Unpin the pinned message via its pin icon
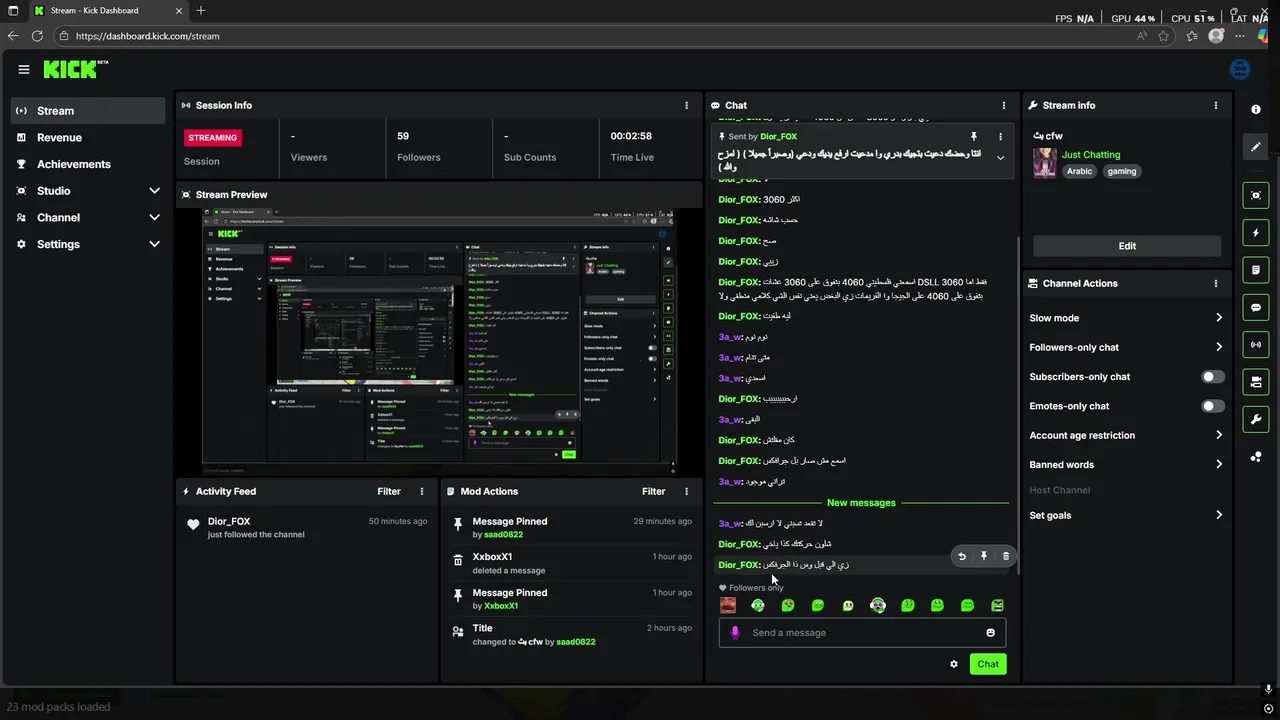1280x720 pixels. 974,136
